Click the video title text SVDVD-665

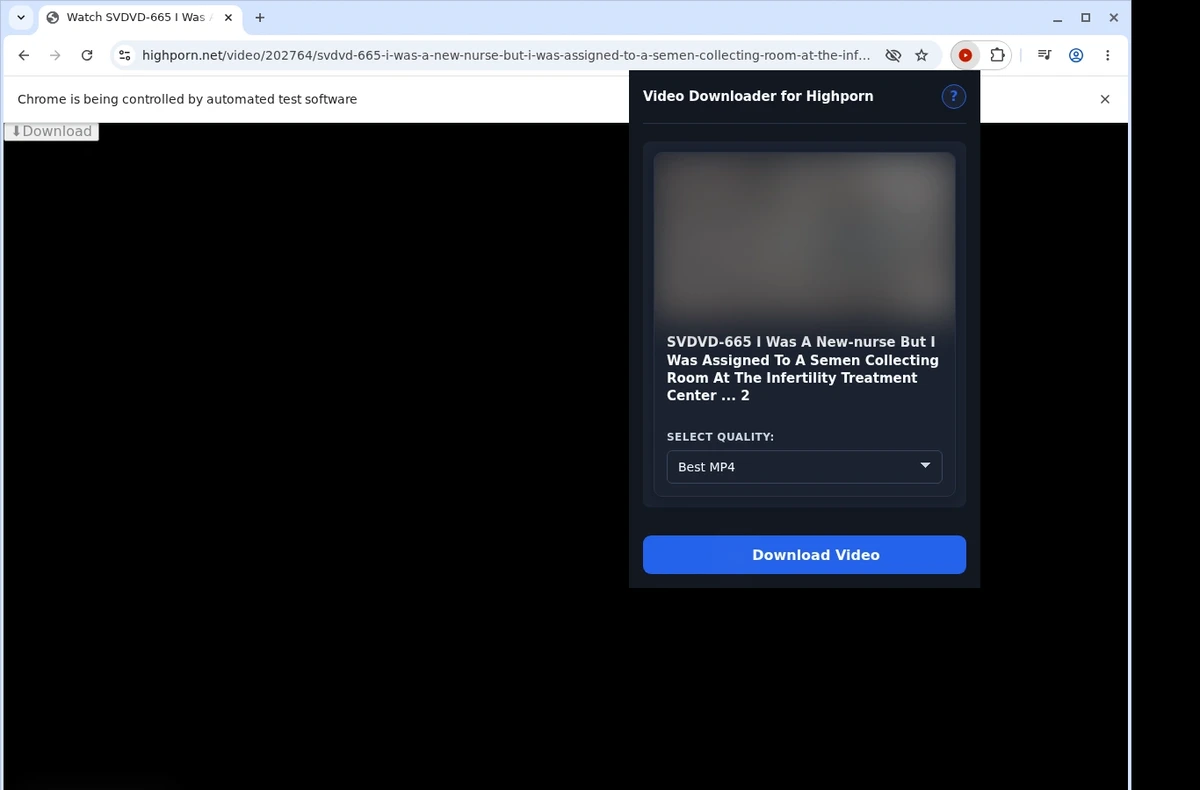[x=802, y=369]
